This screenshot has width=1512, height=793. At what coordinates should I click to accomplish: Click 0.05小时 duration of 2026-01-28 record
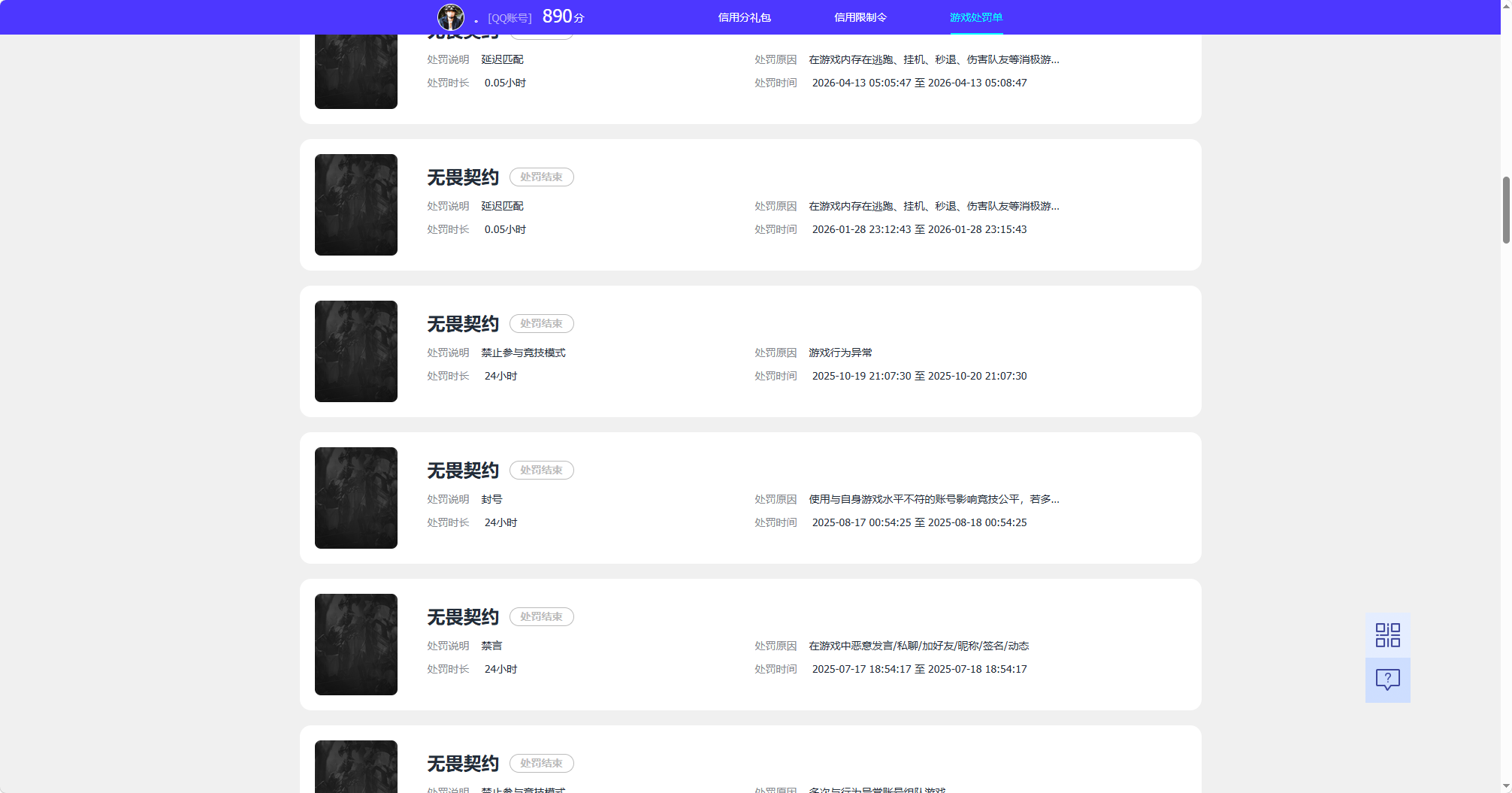(505, 229)
